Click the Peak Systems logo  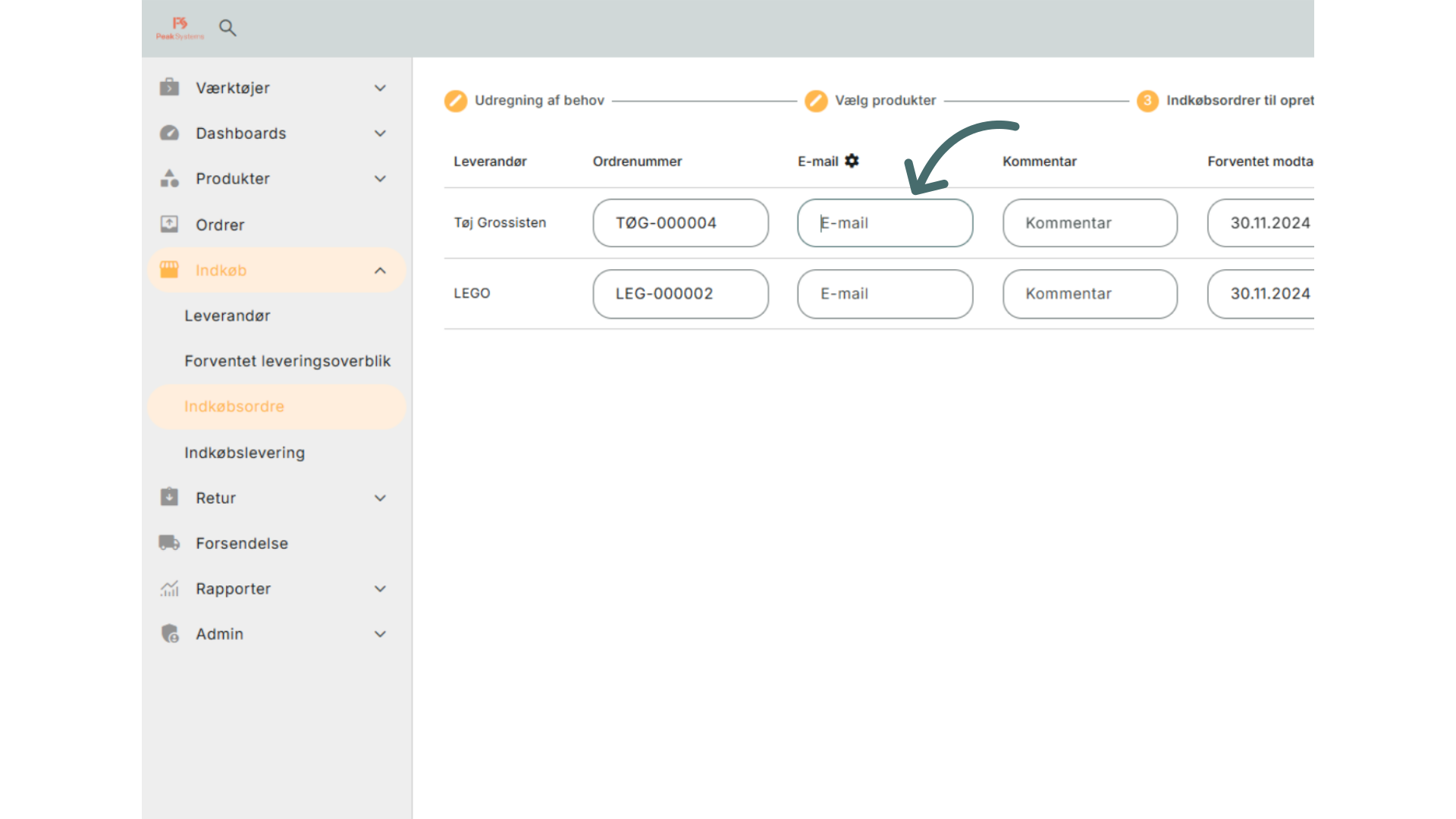[180, 28]
